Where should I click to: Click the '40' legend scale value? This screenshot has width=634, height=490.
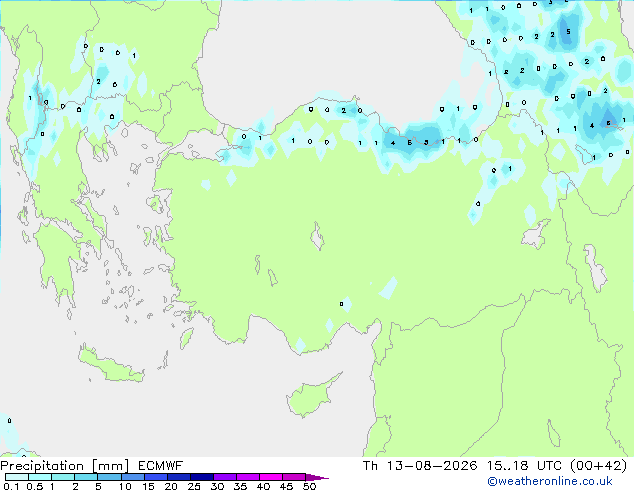tap(263, 486)
